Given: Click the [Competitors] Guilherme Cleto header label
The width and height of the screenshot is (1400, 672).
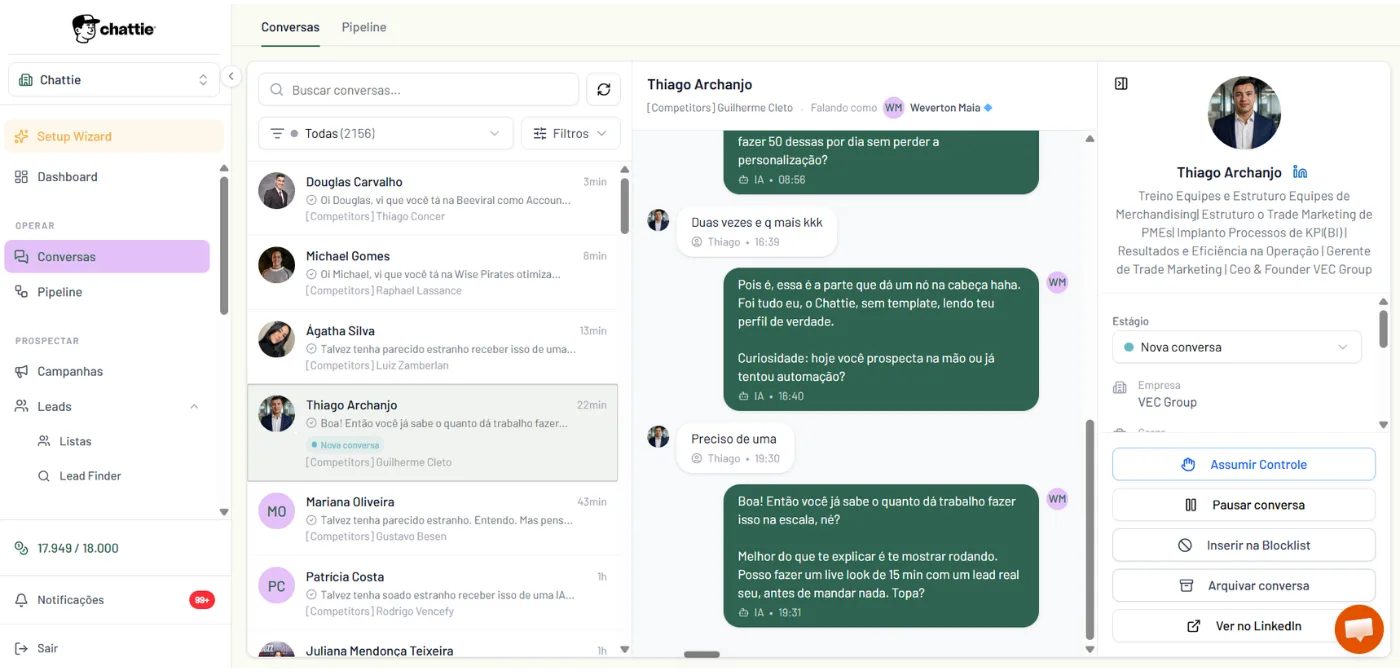Looking at the screenshot, I should pos(720,108).
